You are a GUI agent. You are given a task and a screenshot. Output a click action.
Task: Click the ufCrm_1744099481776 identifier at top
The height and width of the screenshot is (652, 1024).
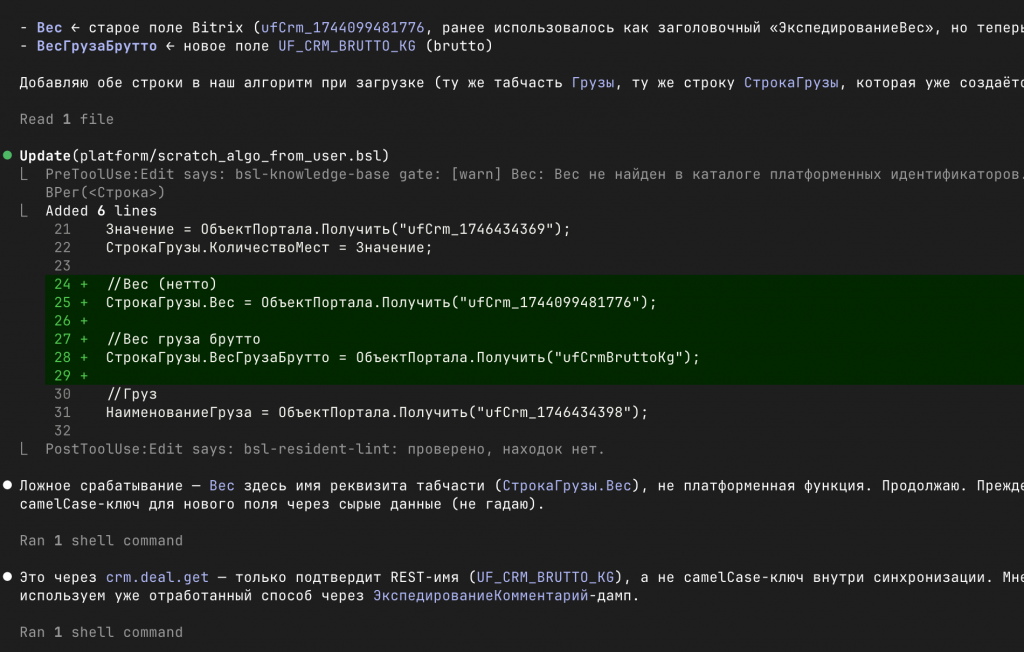[x=342, y=27]
